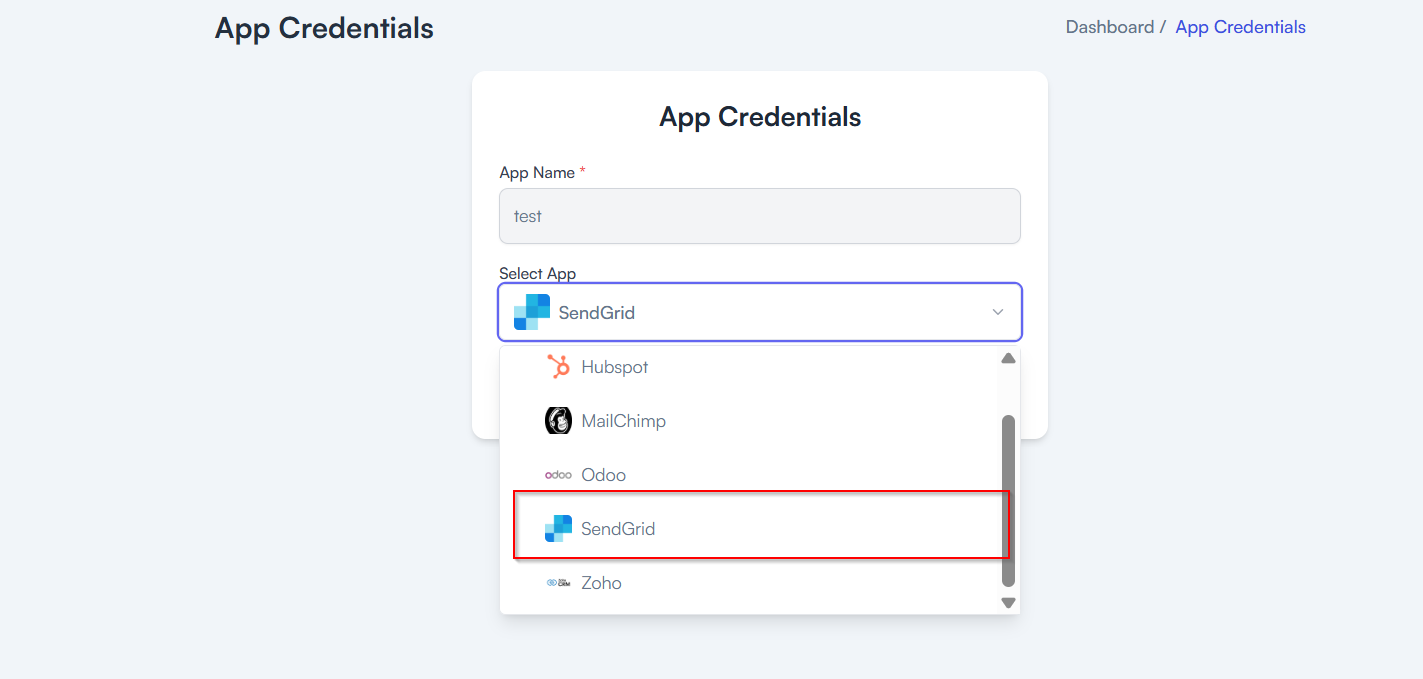
Task: Pick the Odoo option label
Action: pos(603,475)
